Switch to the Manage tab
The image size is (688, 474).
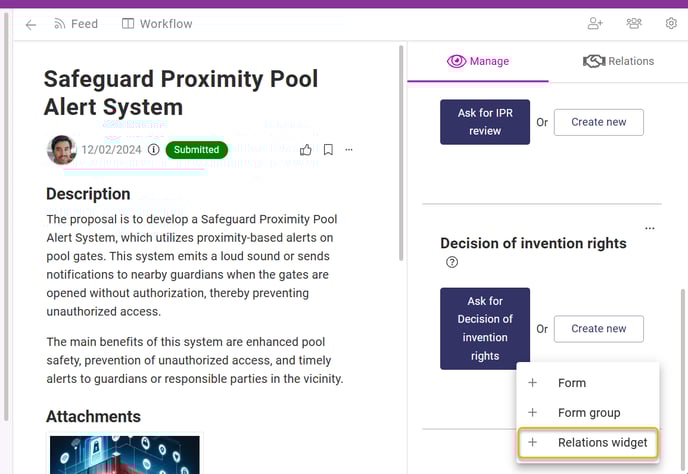click(478, 61)
